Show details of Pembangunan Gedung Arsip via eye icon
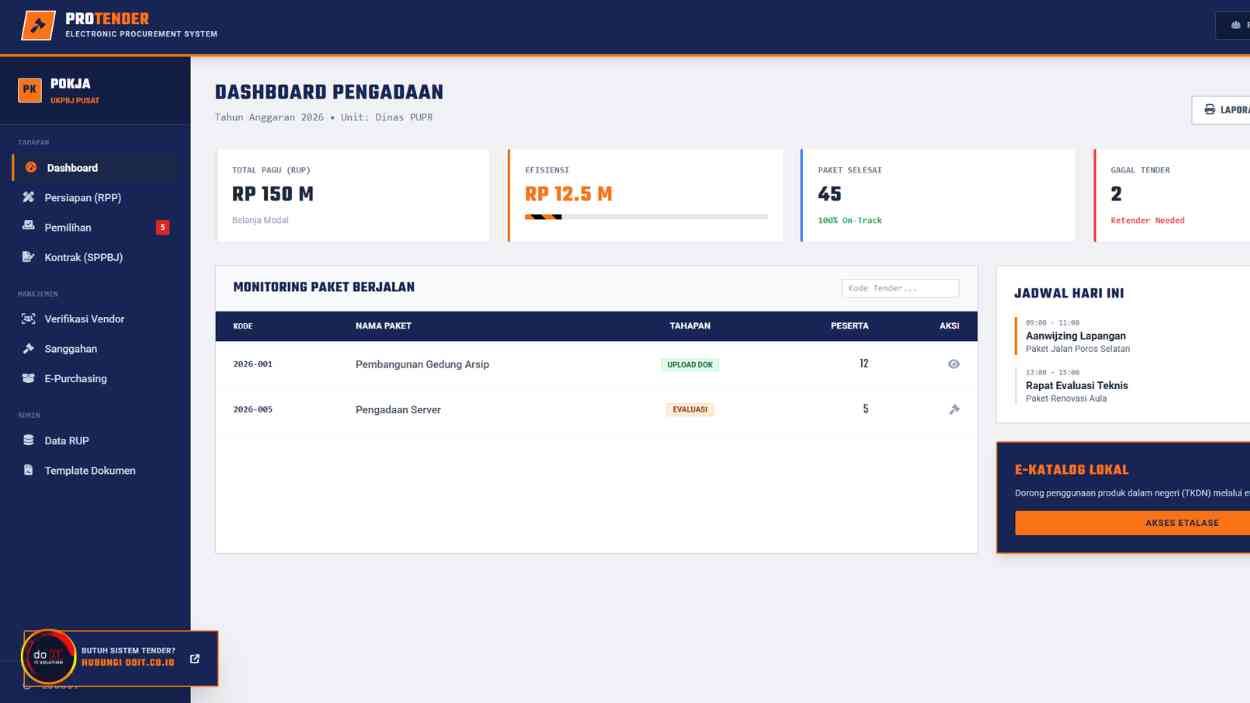The width and height of the screenshot is (1250, 703). point(953,364)
